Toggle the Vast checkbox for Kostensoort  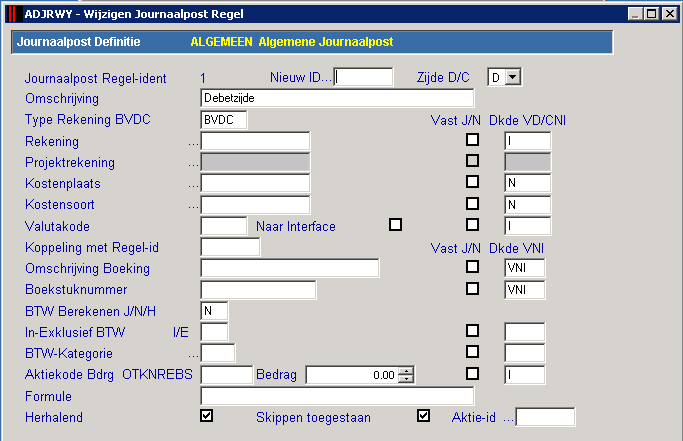pyautogui.click(x=472, y=204)
